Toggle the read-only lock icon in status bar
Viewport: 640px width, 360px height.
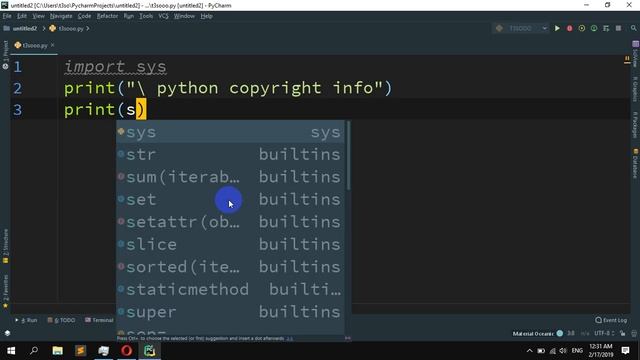[622, 333]
